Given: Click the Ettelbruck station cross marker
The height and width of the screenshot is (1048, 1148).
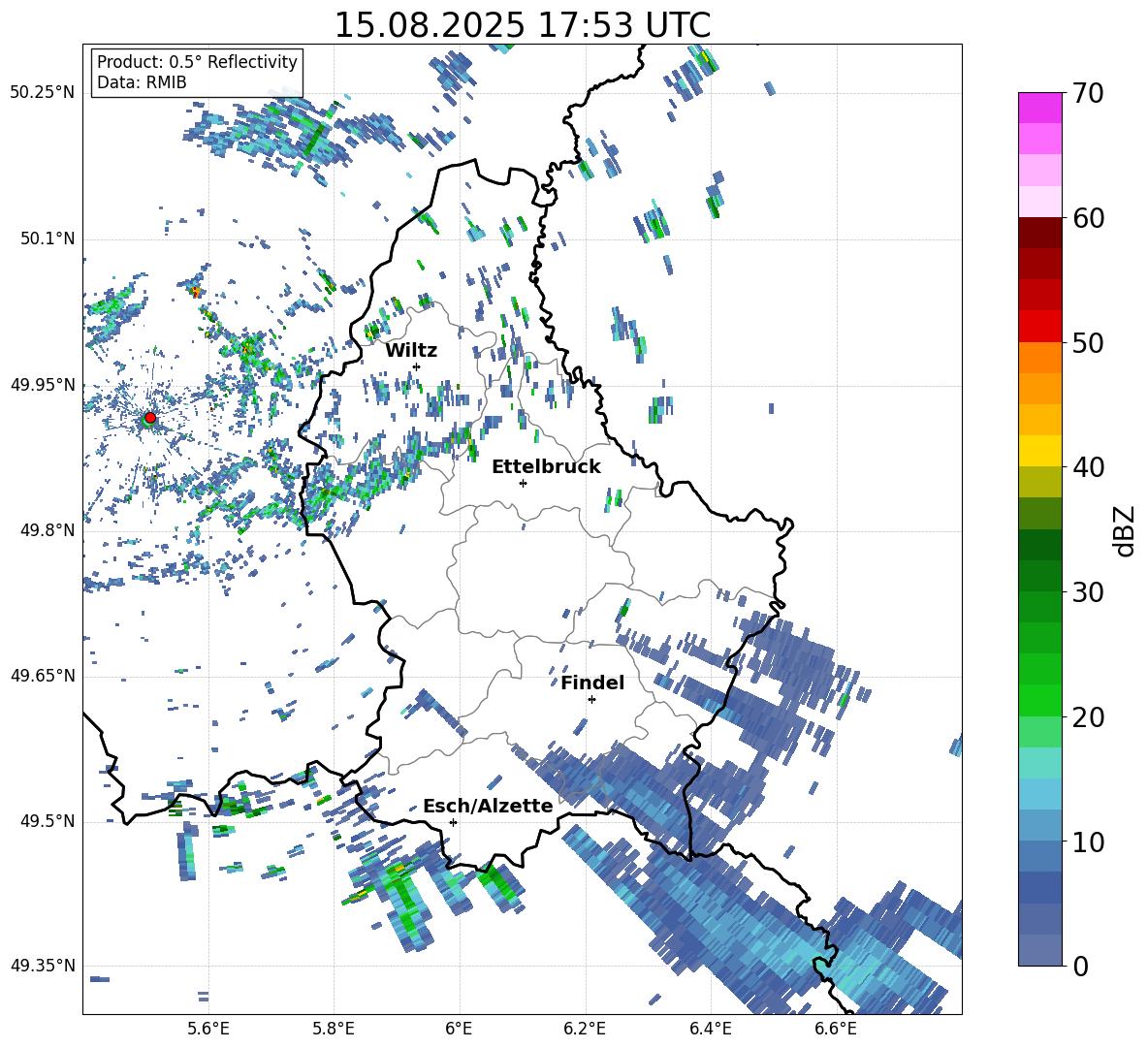Looking at the screenshot, I should 523,483.
